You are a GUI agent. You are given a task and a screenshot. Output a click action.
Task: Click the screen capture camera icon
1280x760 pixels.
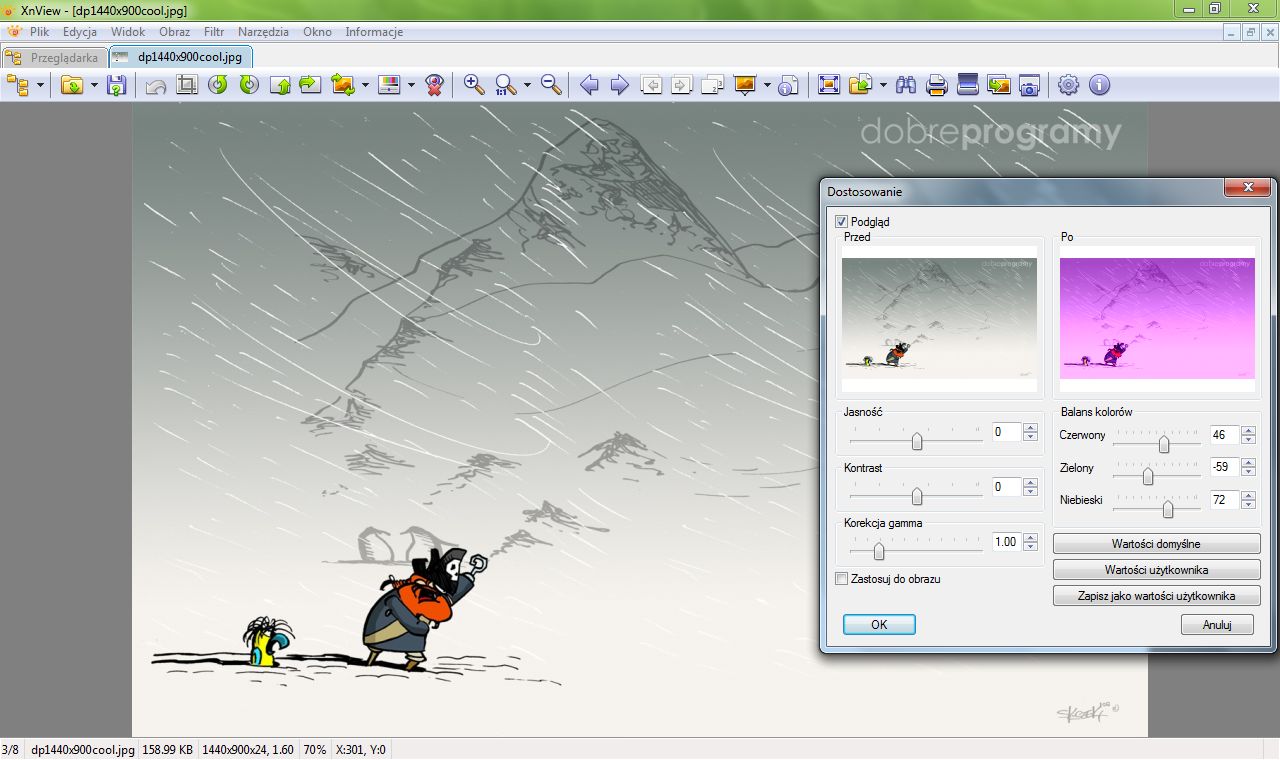point(1030,85)
